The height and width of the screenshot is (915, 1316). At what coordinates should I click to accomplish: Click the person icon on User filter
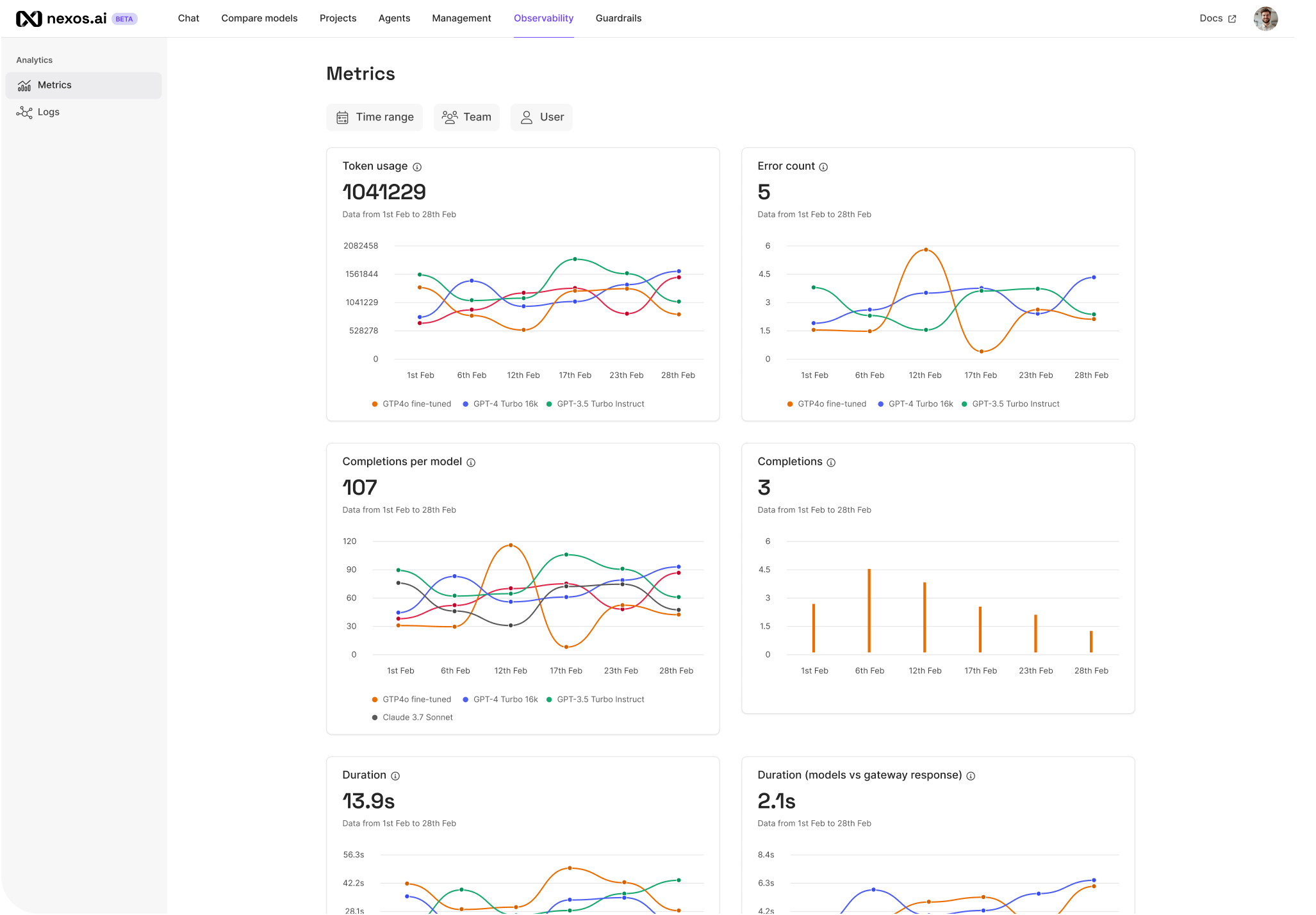[x=527, y=117]
